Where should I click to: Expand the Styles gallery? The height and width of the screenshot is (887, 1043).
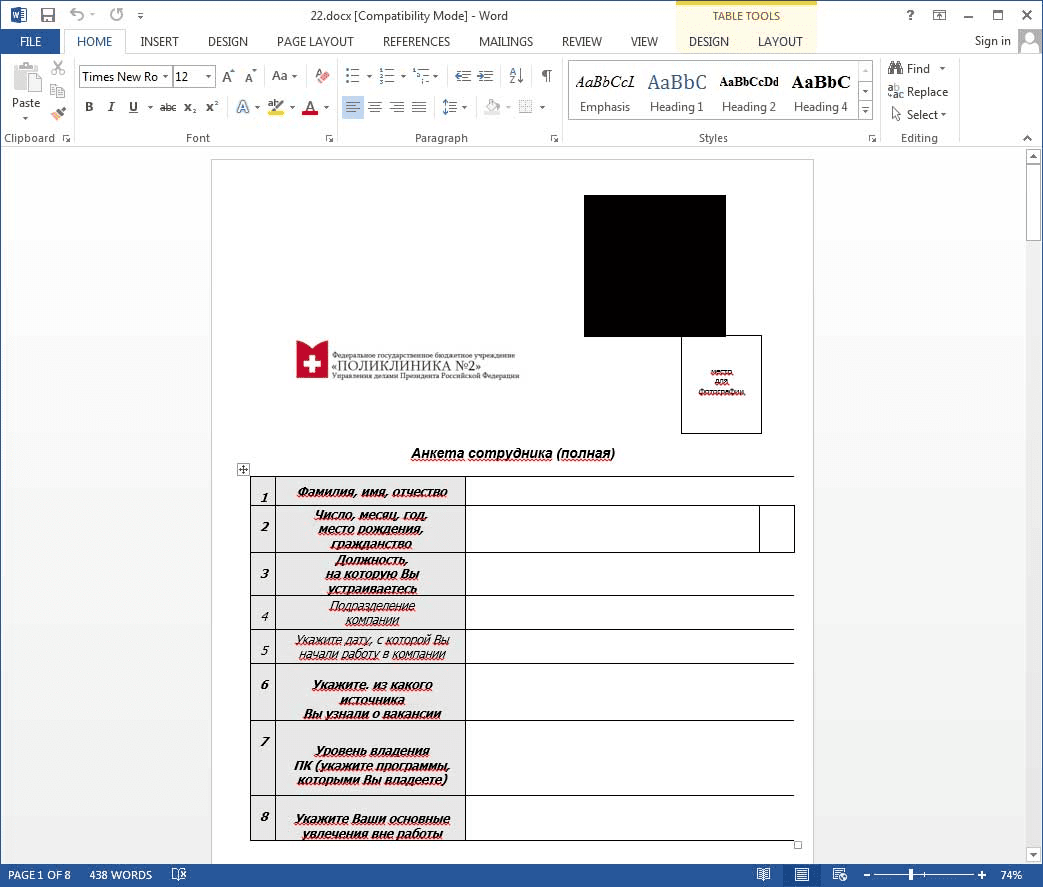[x=865, y=108]
